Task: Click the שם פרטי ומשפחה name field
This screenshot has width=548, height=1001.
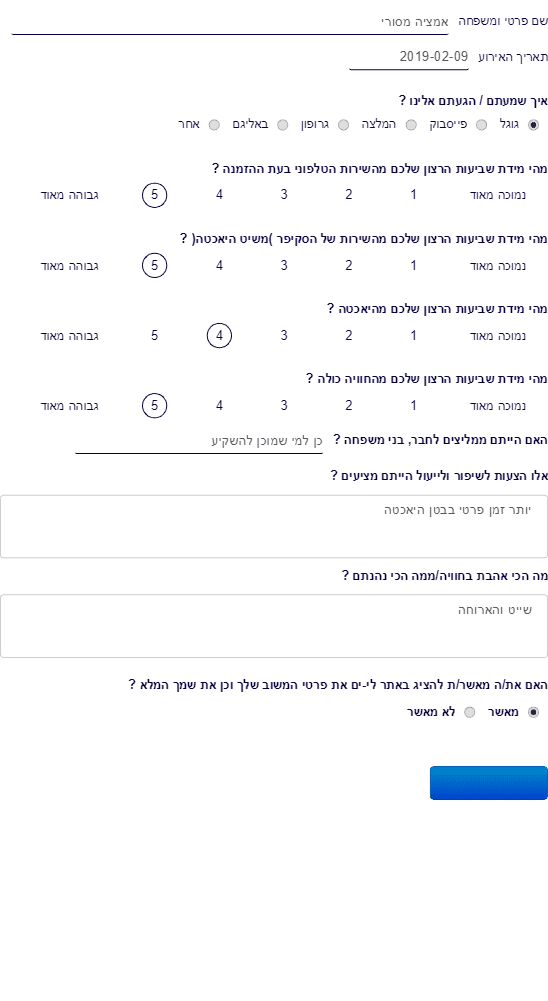Action: pyautogui.click(x=230, y=22)
